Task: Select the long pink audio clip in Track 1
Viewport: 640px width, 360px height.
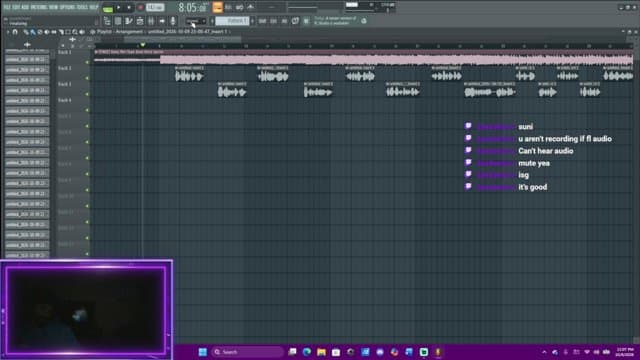Action: [x=363, y=58]
